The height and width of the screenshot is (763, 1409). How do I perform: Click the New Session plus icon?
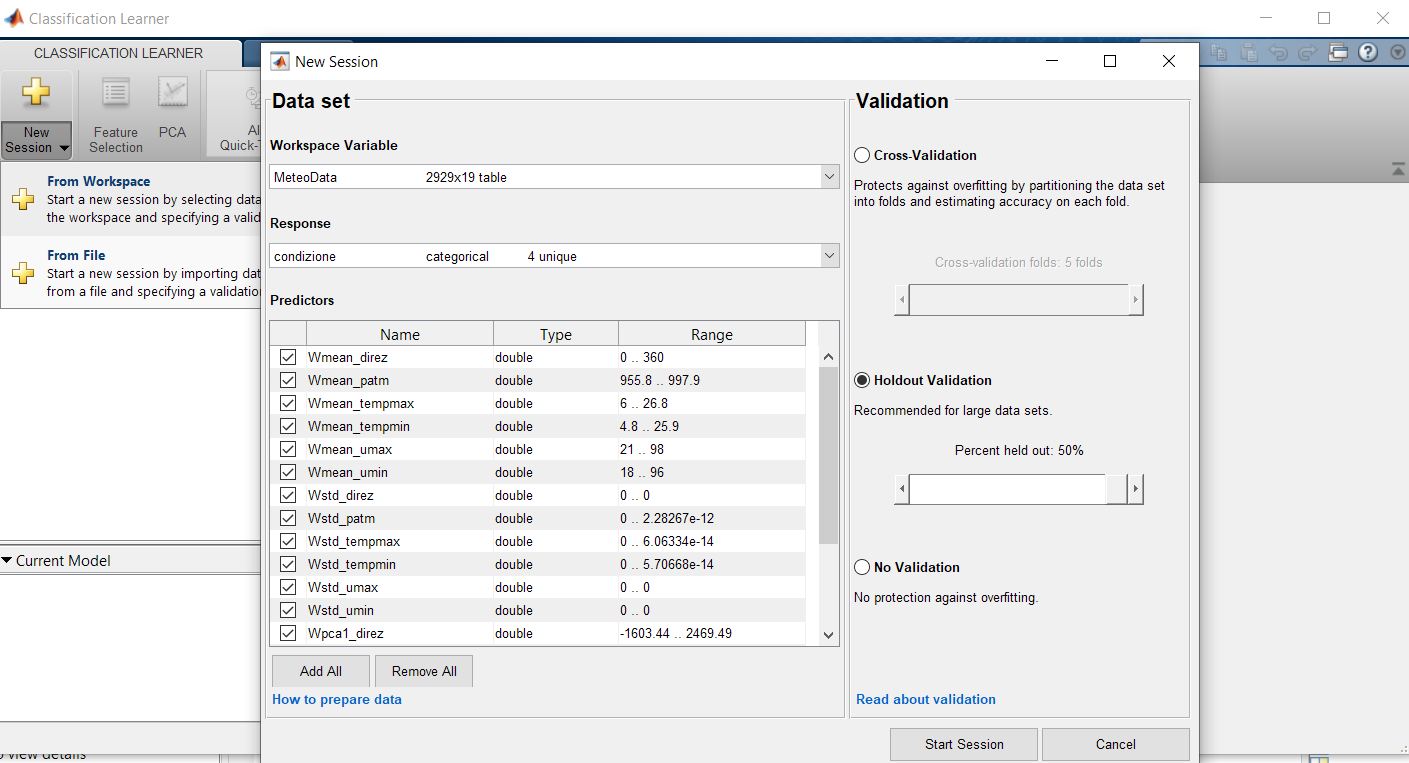(x=36, y=94)
